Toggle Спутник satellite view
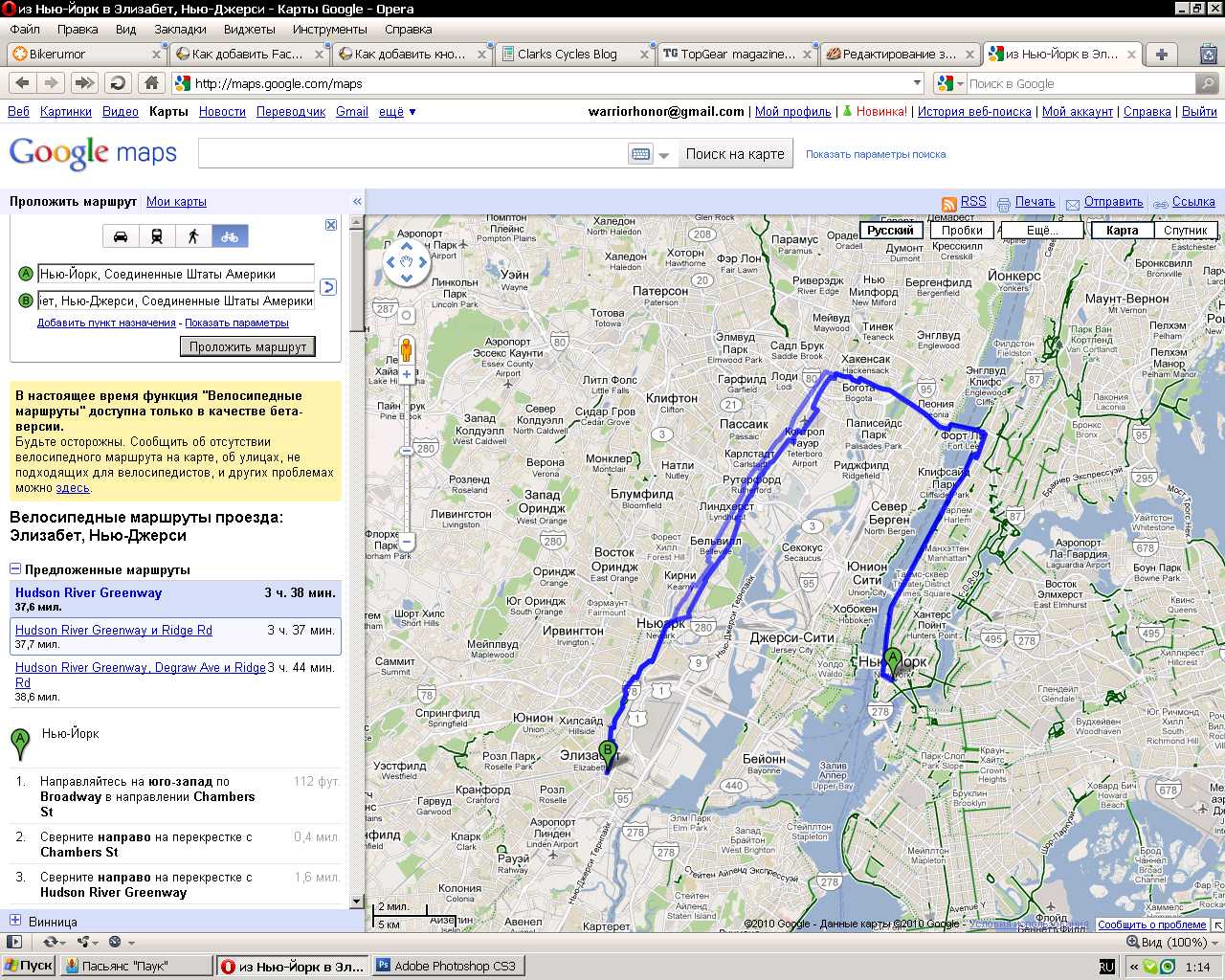 [1185, 230]
